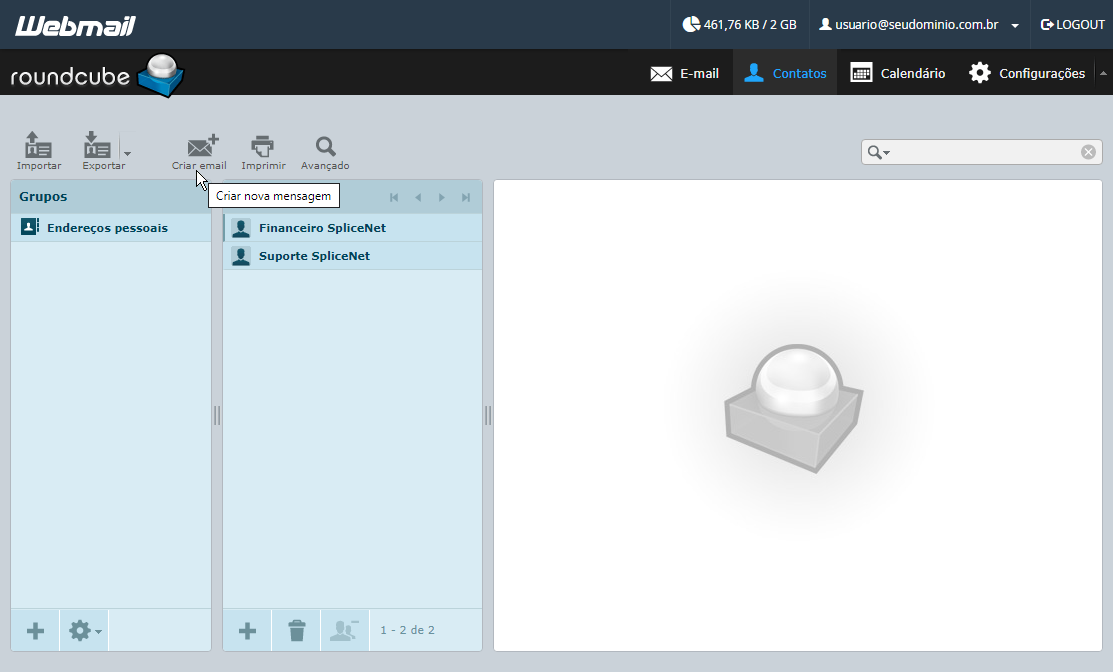
Task: Go to last page of contacts
Action: point(466,197)
